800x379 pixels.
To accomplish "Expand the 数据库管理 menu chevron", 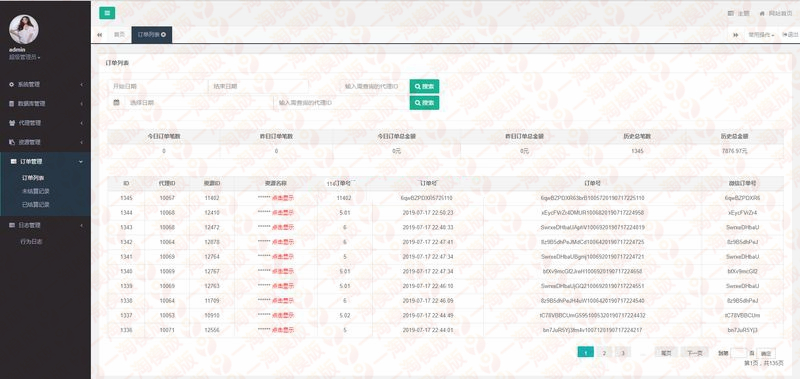I will click(82, 104).
